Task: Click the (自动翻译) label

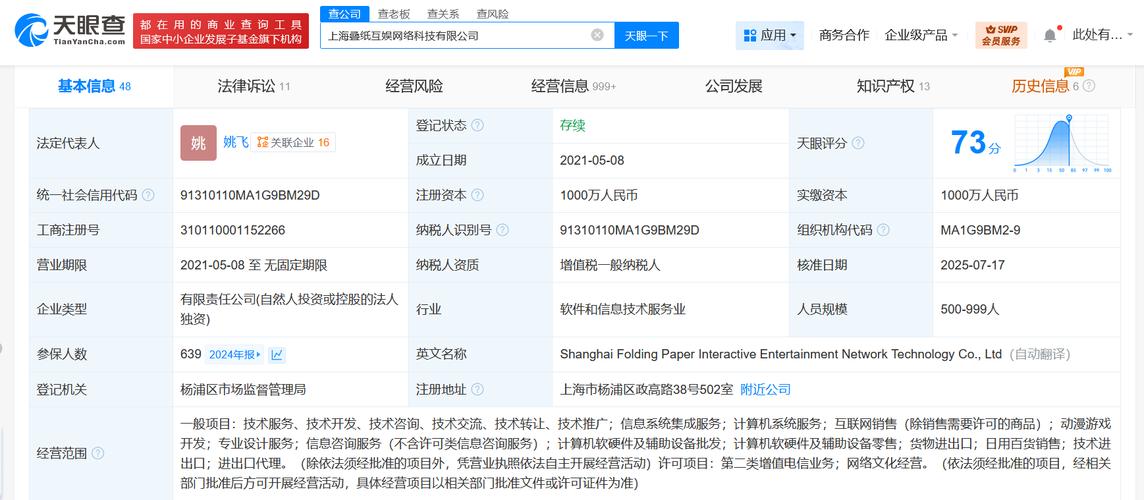Action: pyautogui.click(x=1040, y=355)
